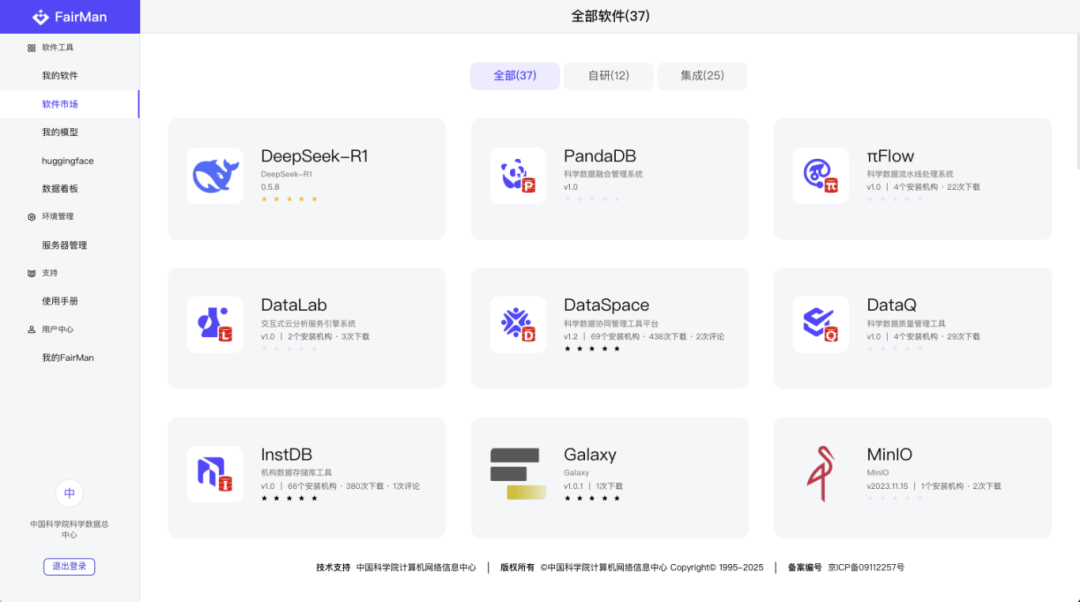This screenshot has height=602, width=1080.
Task: Select 软件市场 sidebar item
Action: click(x=70, y=104)
